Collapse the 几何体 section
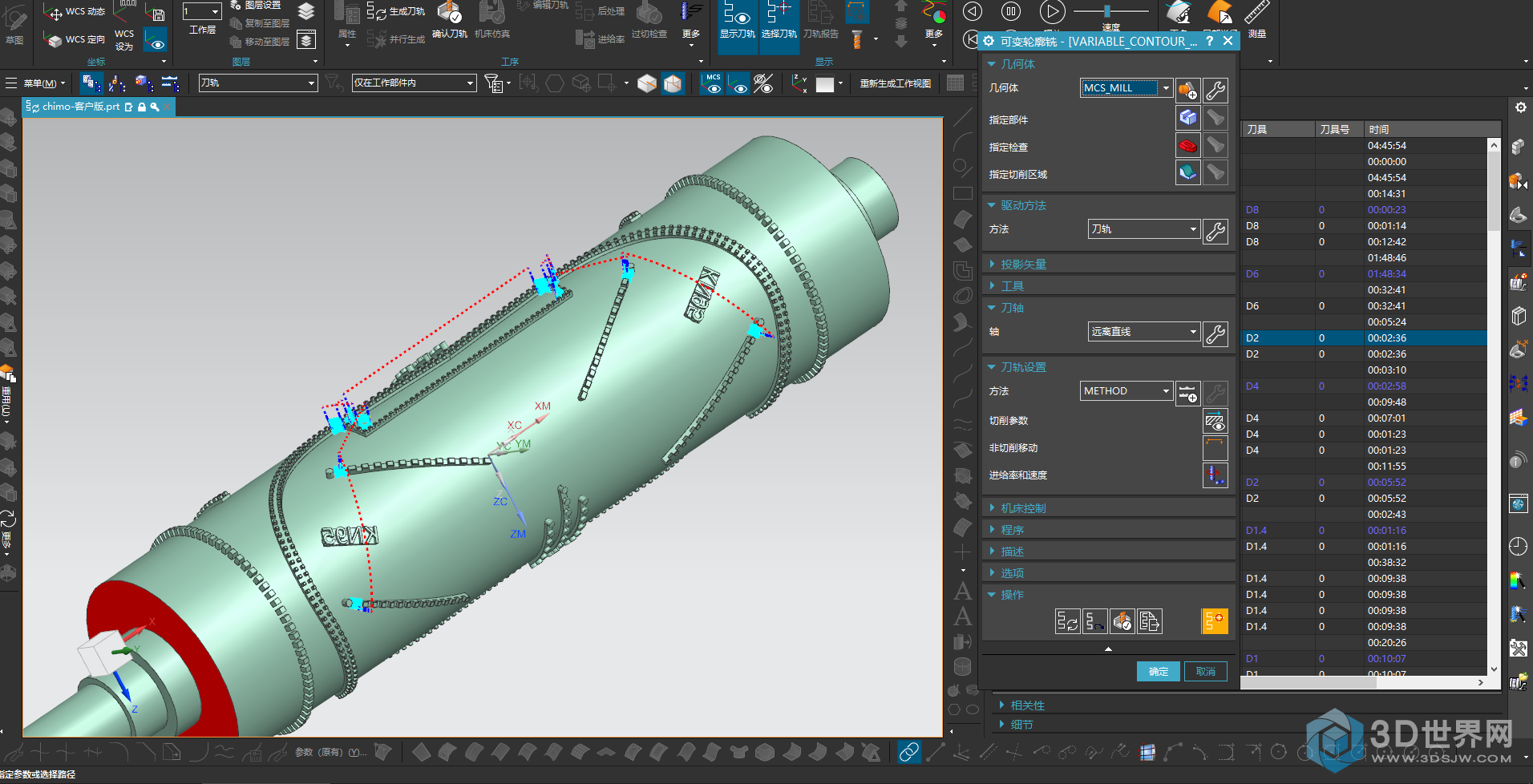1533x784 pixels. (x=1107, y=64)
